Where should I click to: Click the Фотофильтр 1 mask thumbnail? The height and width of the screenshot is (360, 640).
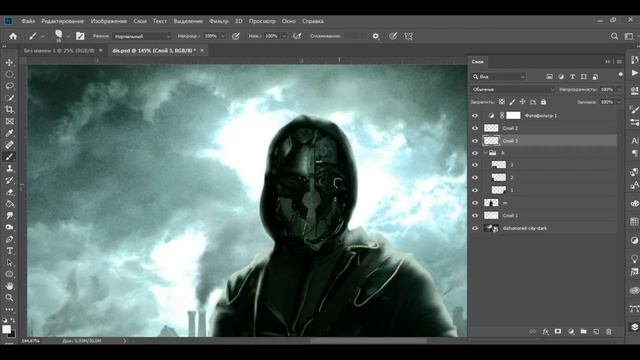click(x=513, y=116)
